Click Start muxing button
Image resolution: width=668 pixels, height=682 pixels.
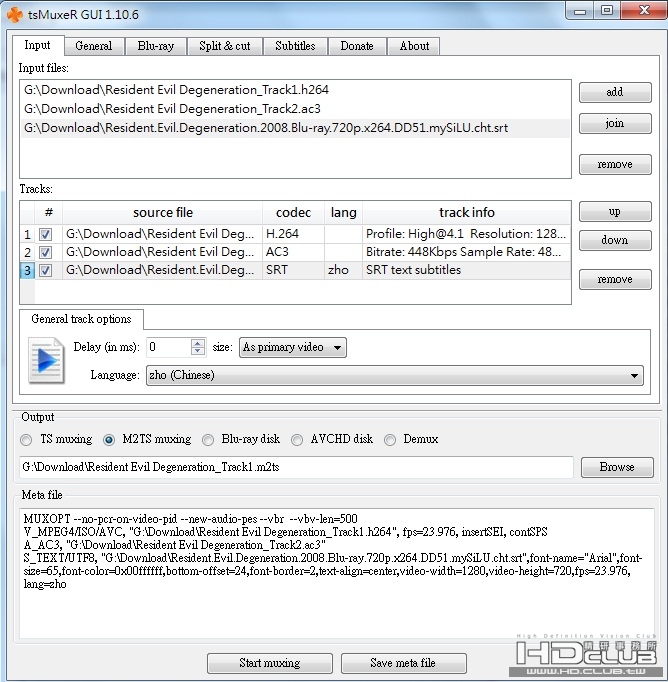click(270, 663)
